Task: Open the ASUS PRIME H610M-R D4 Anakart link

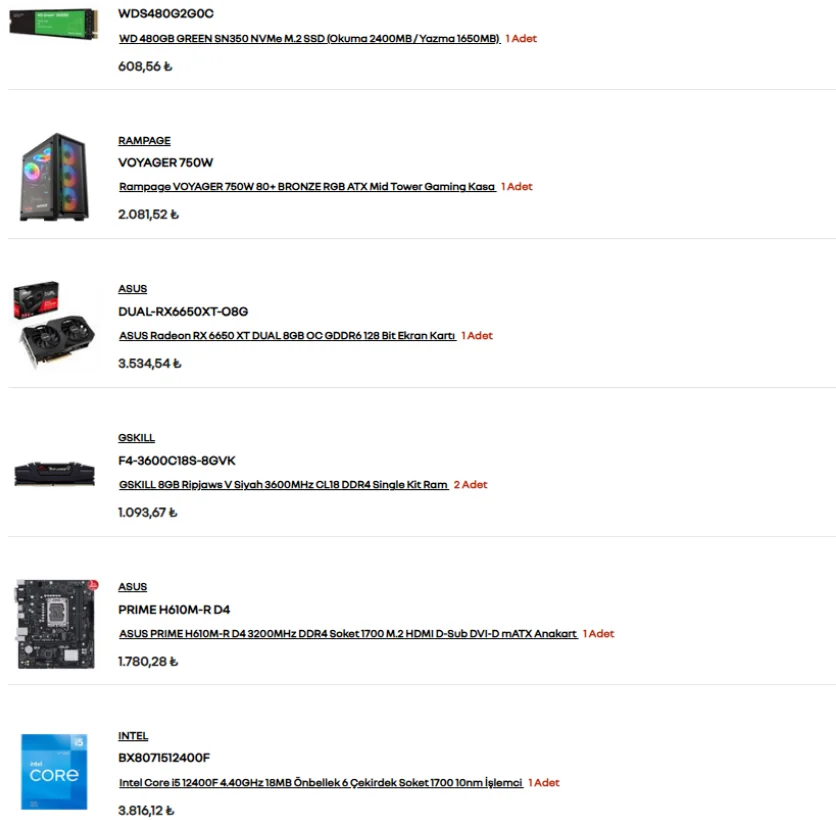Action: pyautogui.click(x=348, y=633)
